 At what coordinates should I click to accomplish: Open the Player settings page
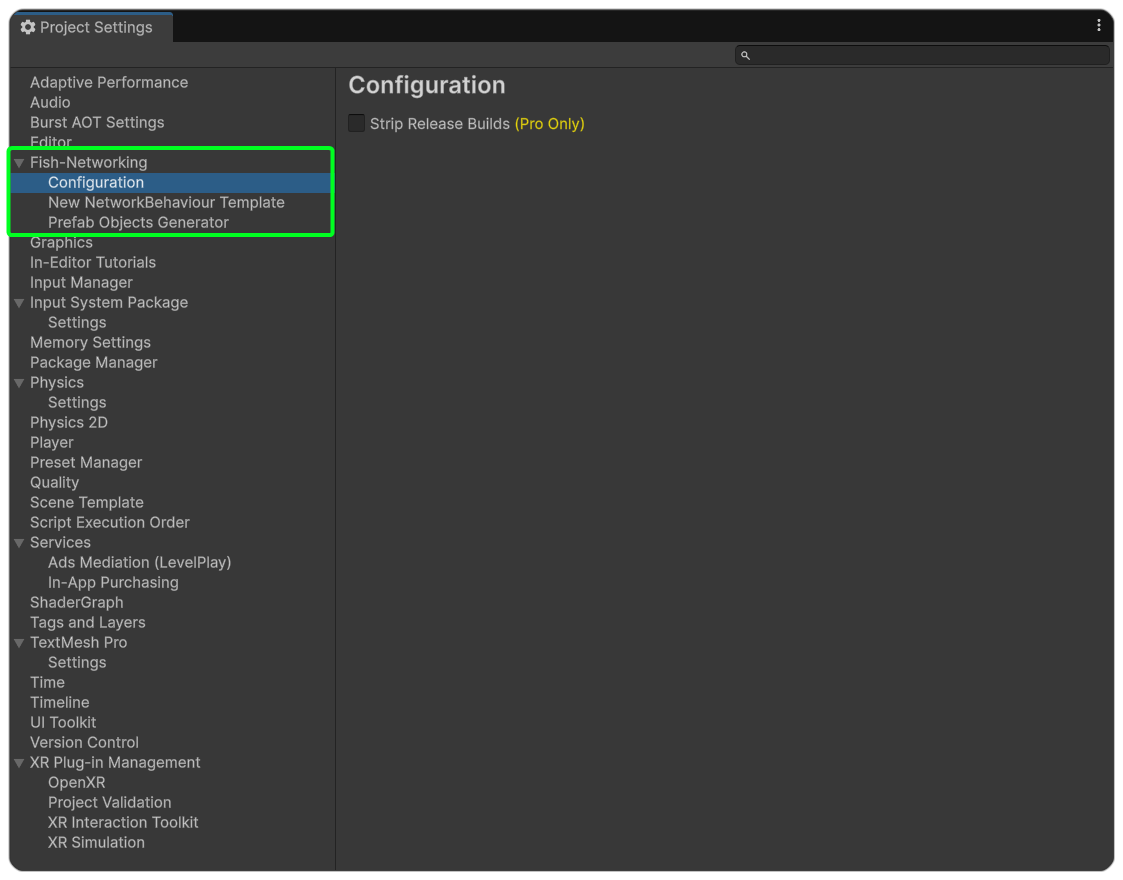(x=52, y=442)
